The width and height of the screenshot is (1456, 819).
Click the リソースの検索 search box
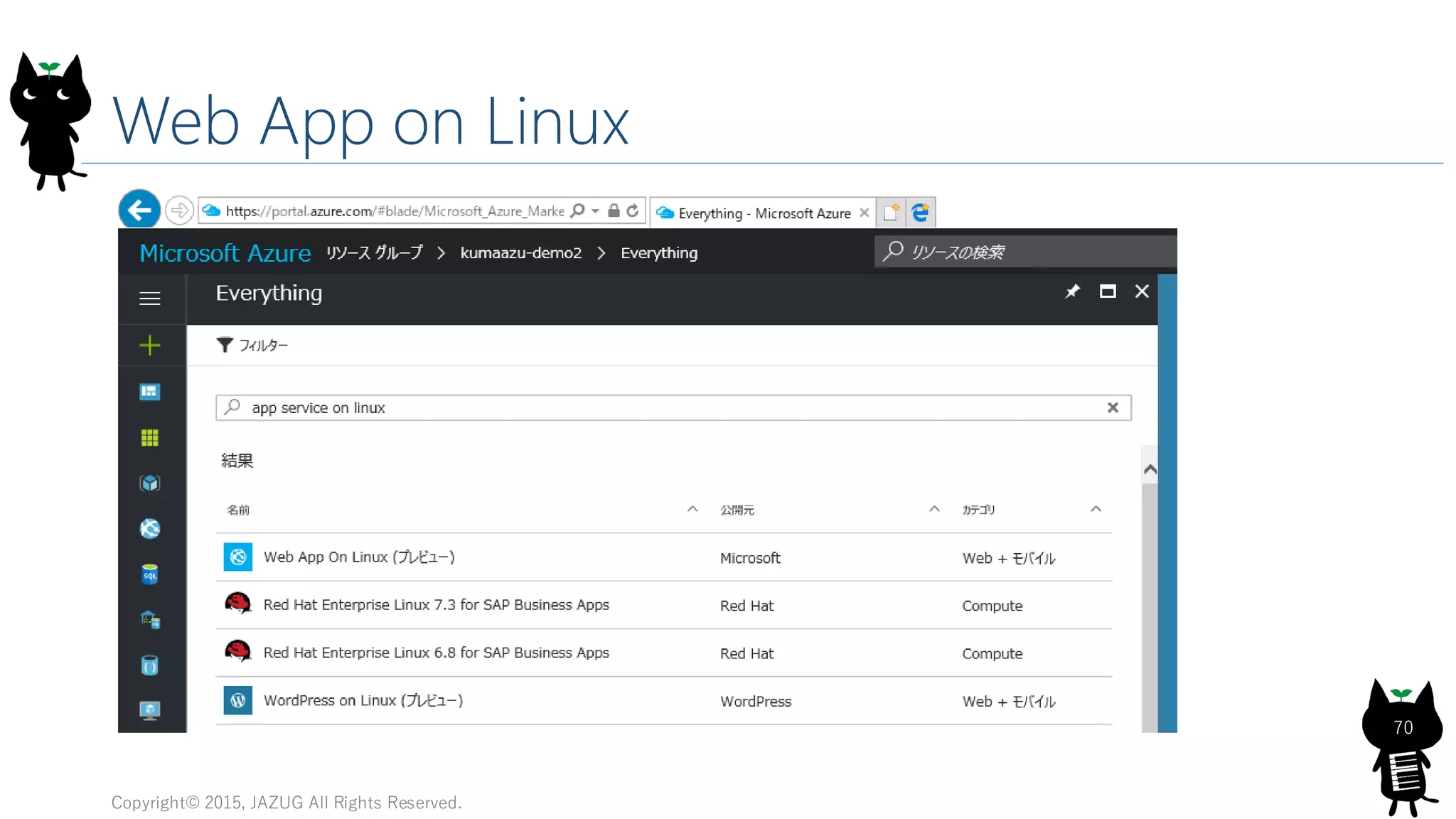tap(1025, 252)
